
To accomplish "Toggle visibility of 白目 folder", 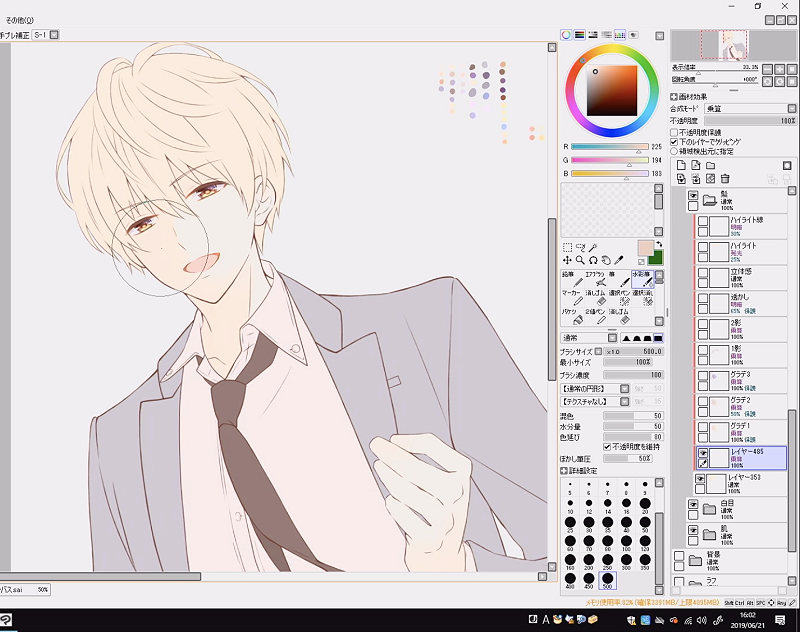I will 693,504.
